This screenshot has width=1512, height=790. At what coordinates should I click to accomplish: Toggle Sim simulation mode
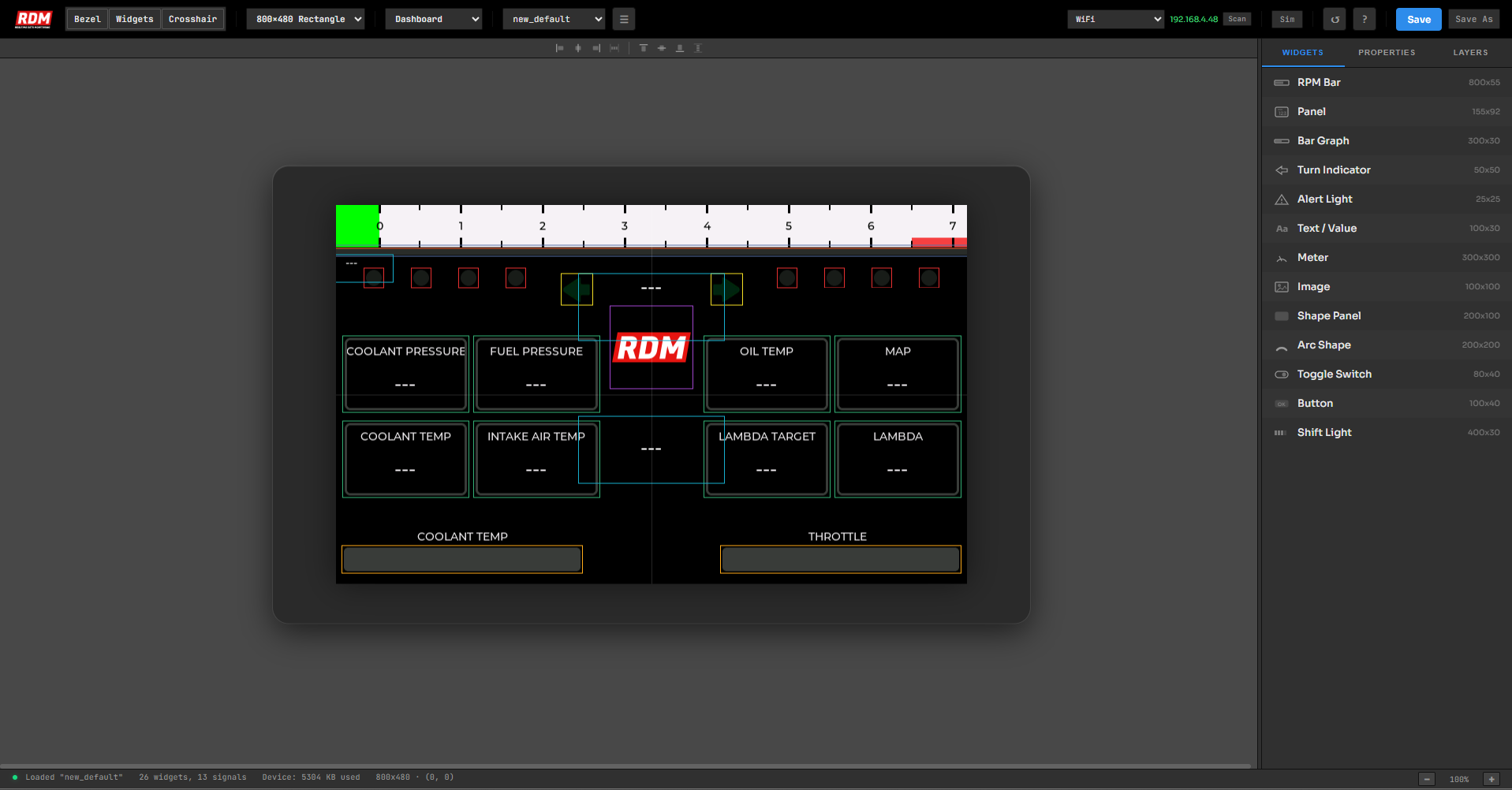pos(1287,19)
